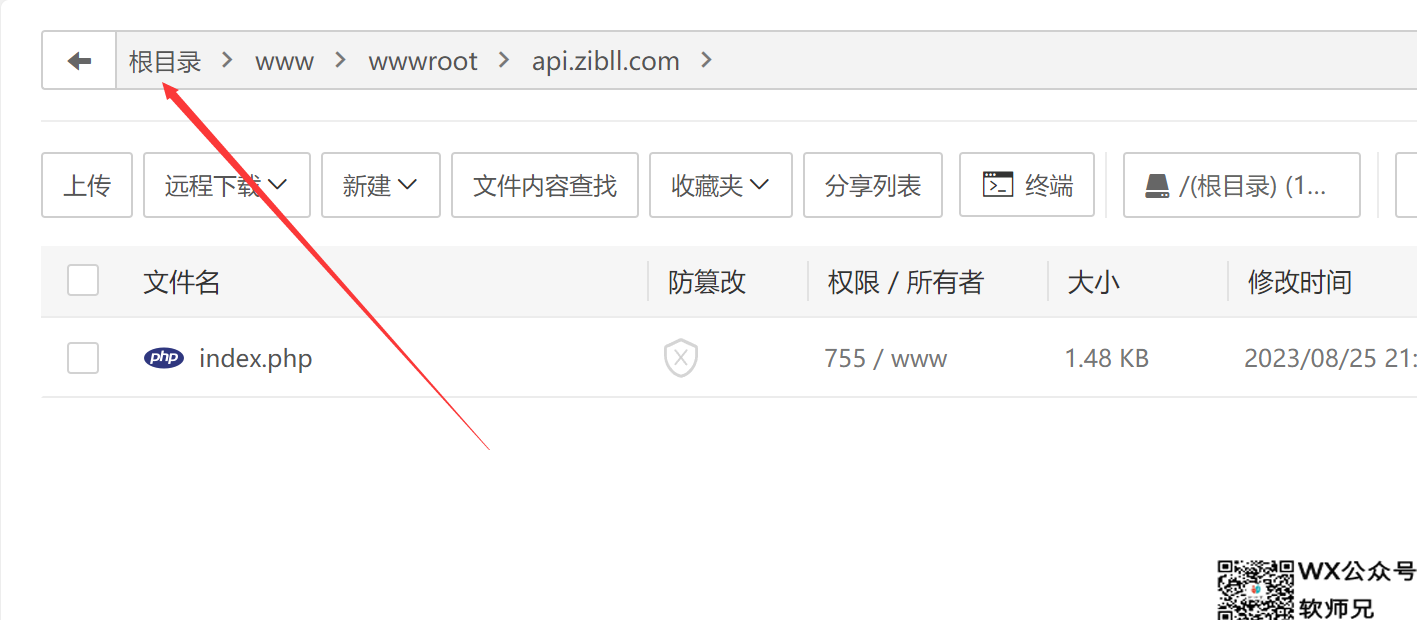
Task: Toggle the tamper-proof shield for index.php
Action: pyautogui.click(x=681, y=357)
